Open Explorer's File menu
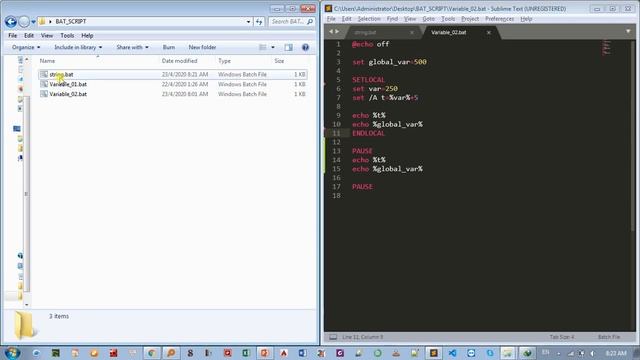 (13, 36)
